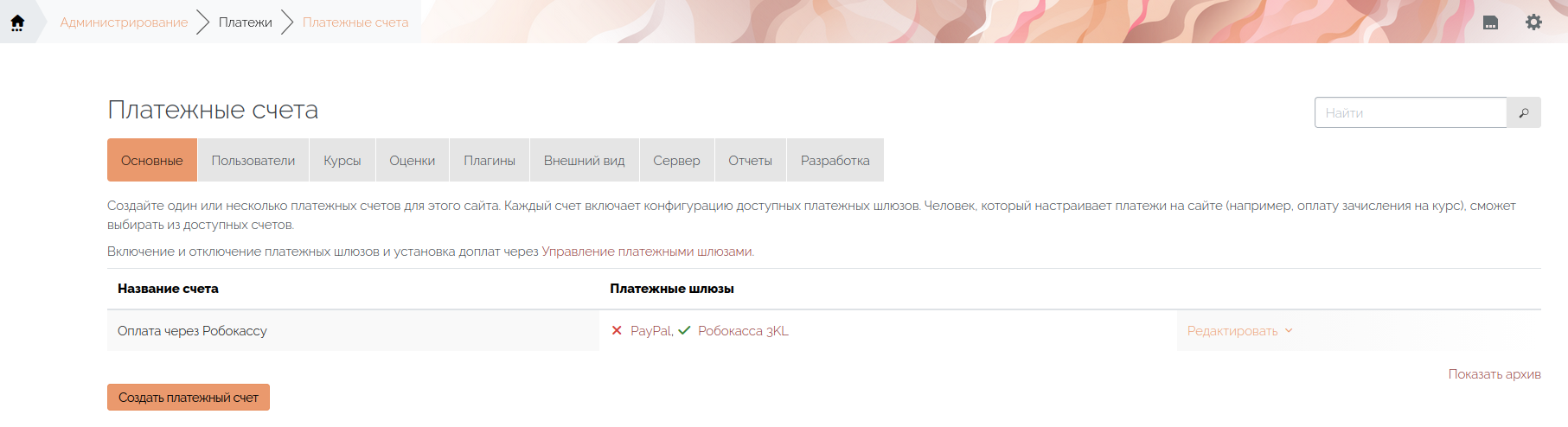Screen dimensions: 1568x427
Task: Expand the Редактировать dropdown
Action: coord(1239,331)
